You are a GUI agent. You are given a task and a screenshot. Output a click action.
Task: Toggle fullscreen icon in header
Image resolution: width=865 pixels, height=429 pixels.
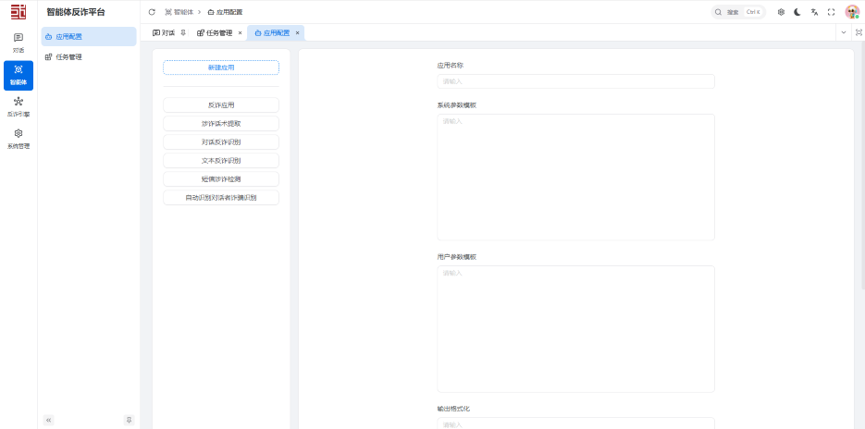coord(831,12)
